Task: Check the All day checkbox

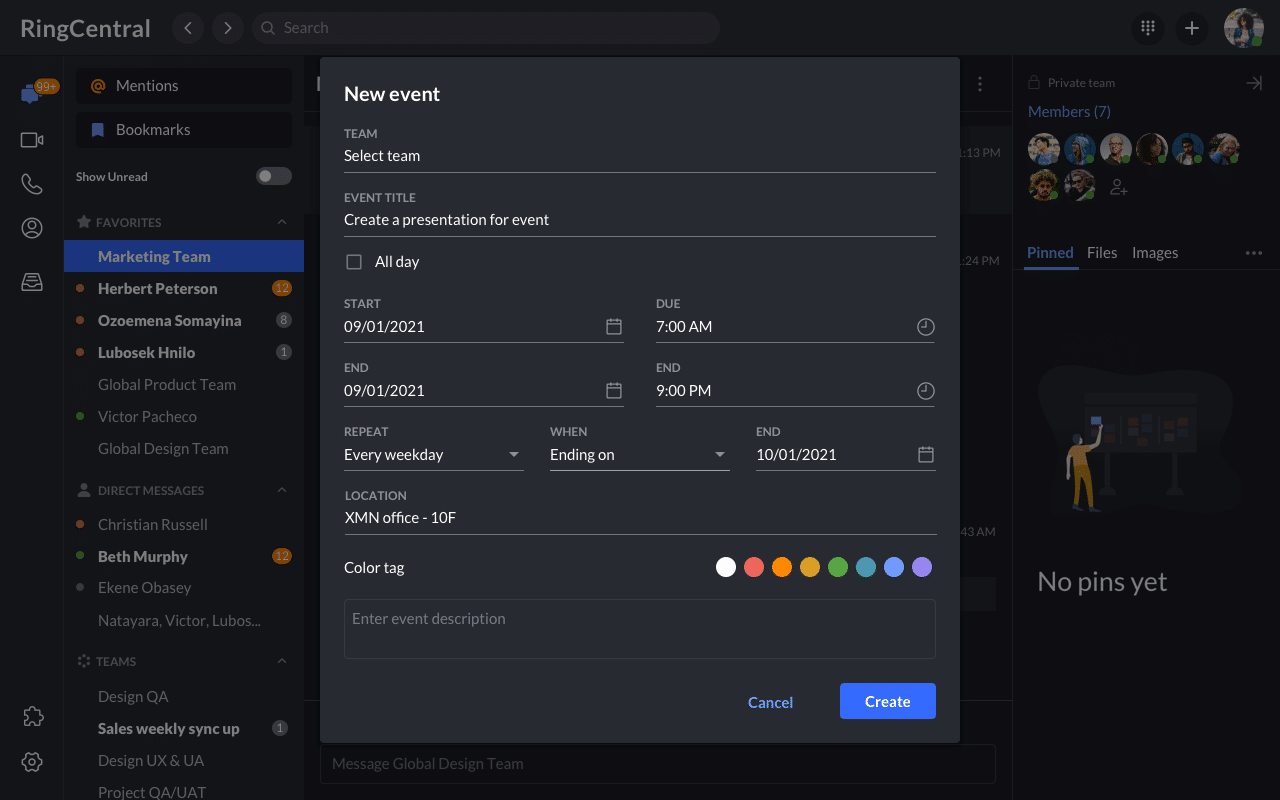Action: pyautogui.click(x=354, y=262)
